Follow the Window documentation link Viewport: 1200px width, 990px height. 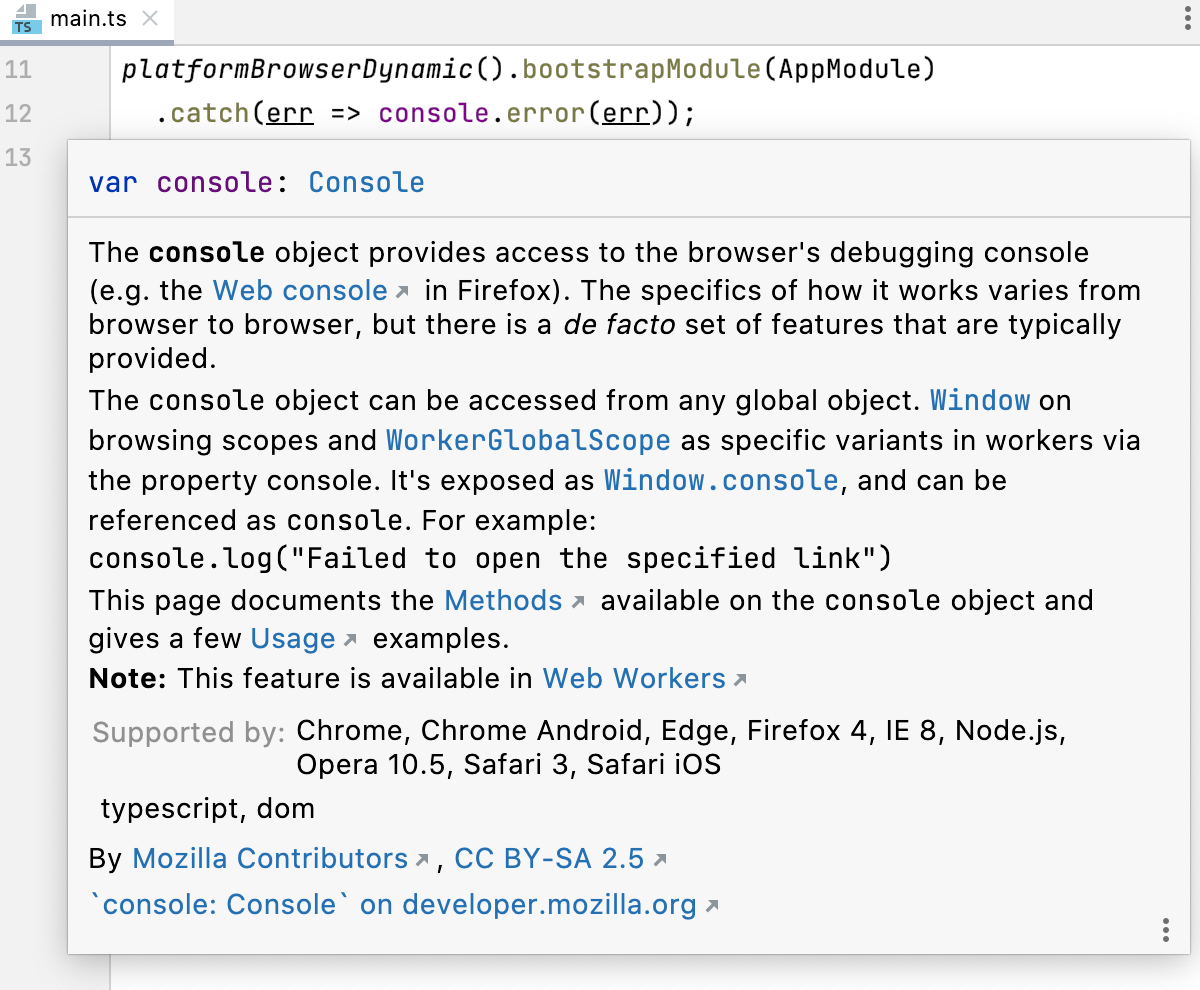[980, 400]
